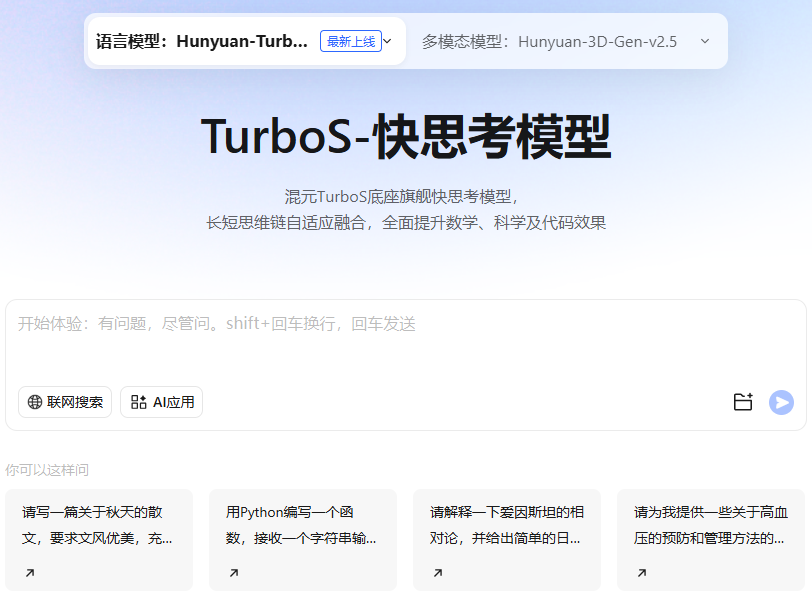The width and height of the screenshot is (812, 592).
Task: Open the language model Hunyuan-Turbo selector
Action: (x=246, y=41)
